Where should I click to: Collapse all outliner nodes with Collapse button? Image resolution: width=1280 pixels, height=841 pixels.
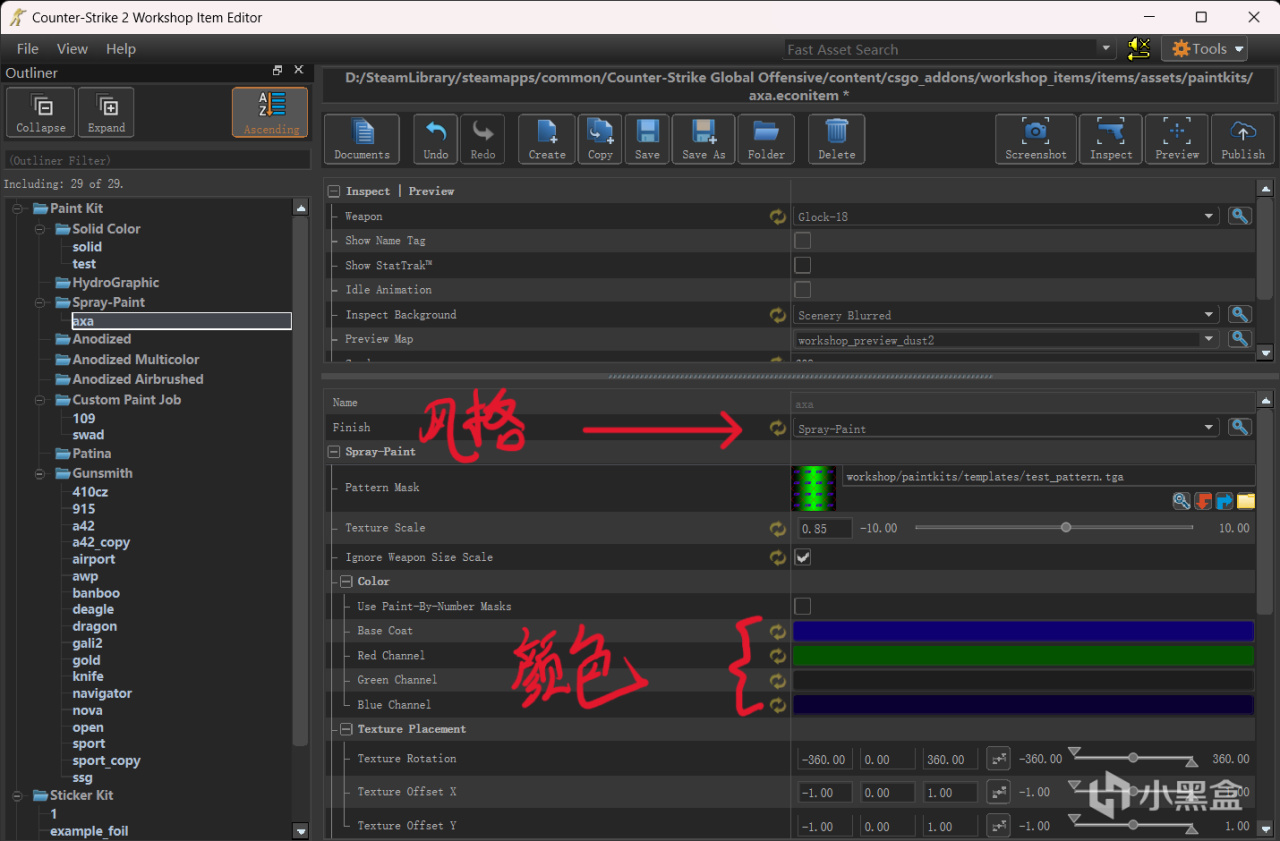[41, 112]
